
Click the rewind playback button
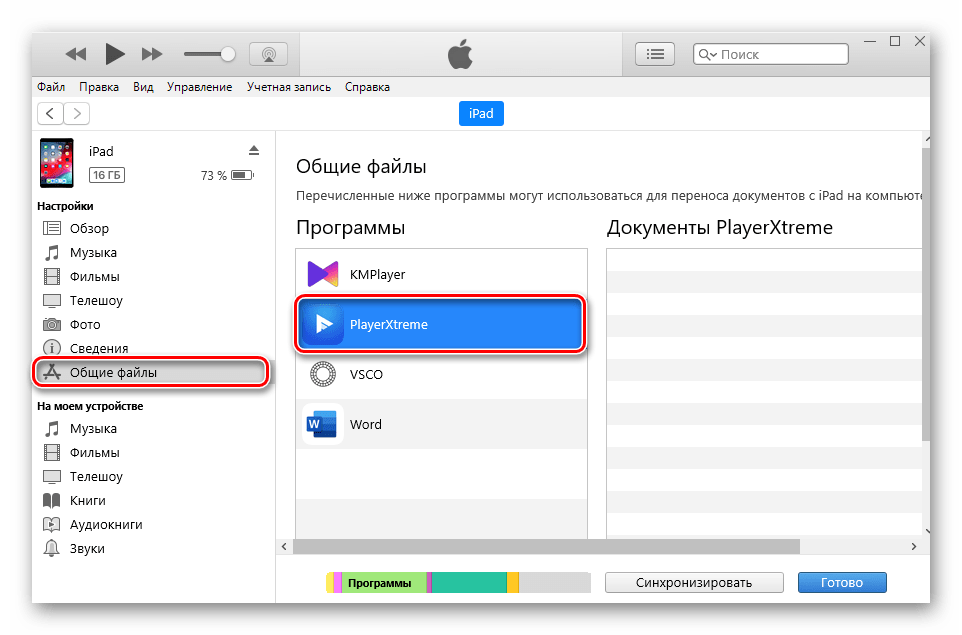76,54
